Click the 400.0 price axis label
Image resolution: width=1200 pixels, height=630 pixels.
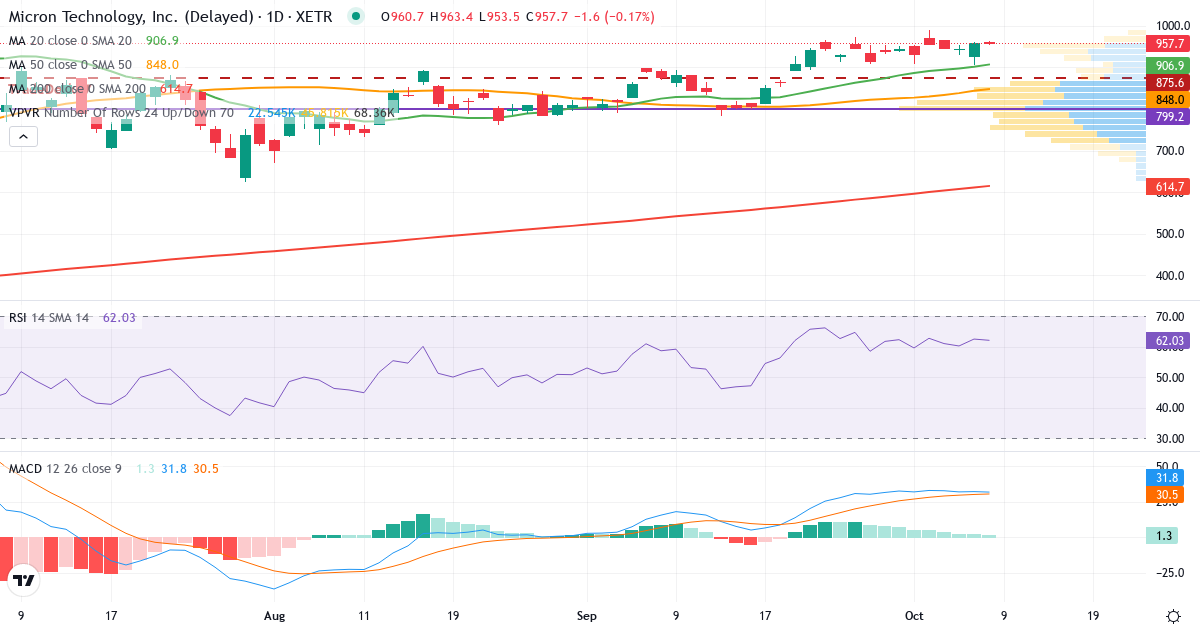[x=1170, y=276]
